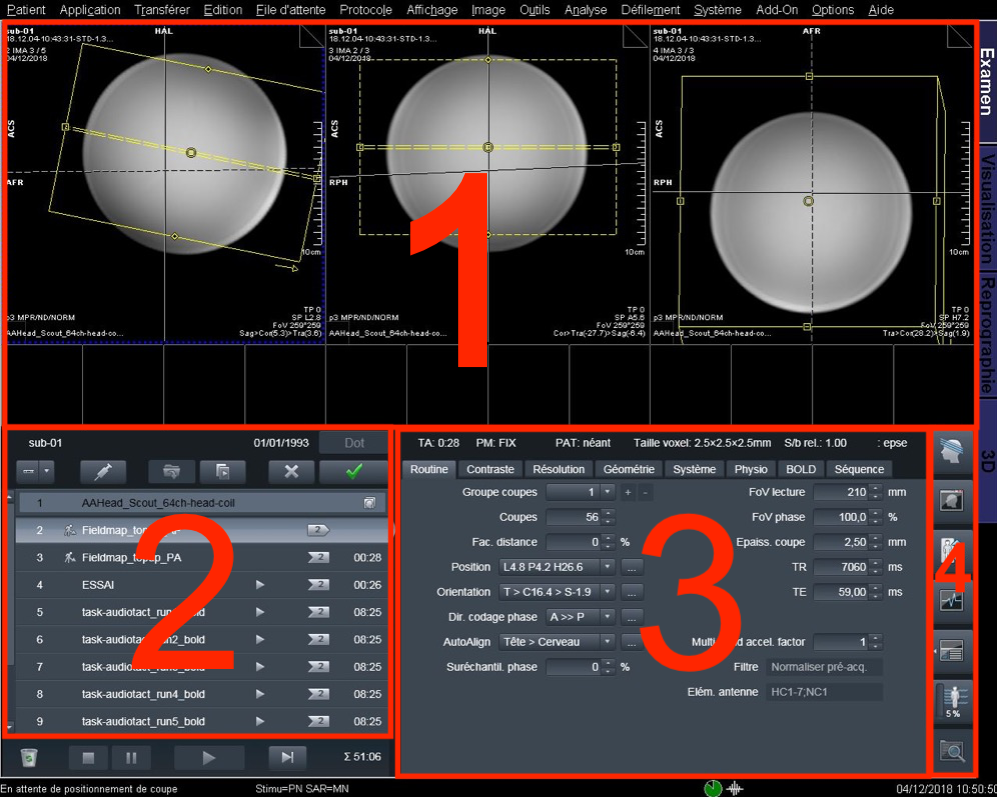
Task: Switch to the BOLD parameters tab
Action: point(800,468)
